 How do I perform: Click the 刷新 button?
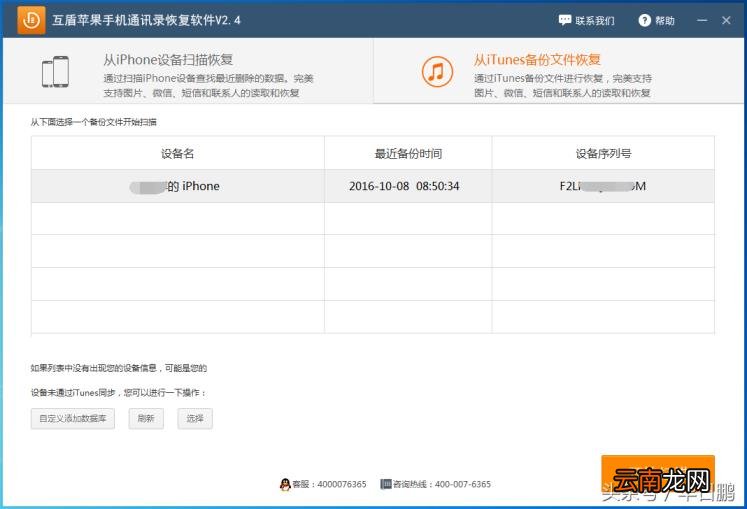click(x=146, y=418)
